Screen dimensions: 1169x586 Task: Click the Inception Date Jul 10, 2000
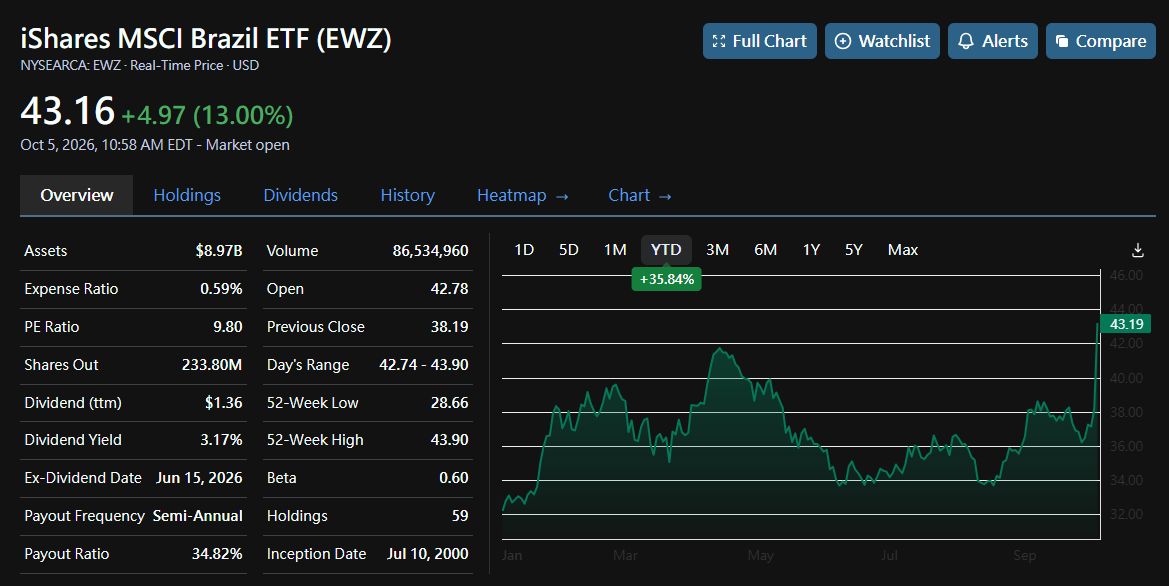[x=428, y=554]
